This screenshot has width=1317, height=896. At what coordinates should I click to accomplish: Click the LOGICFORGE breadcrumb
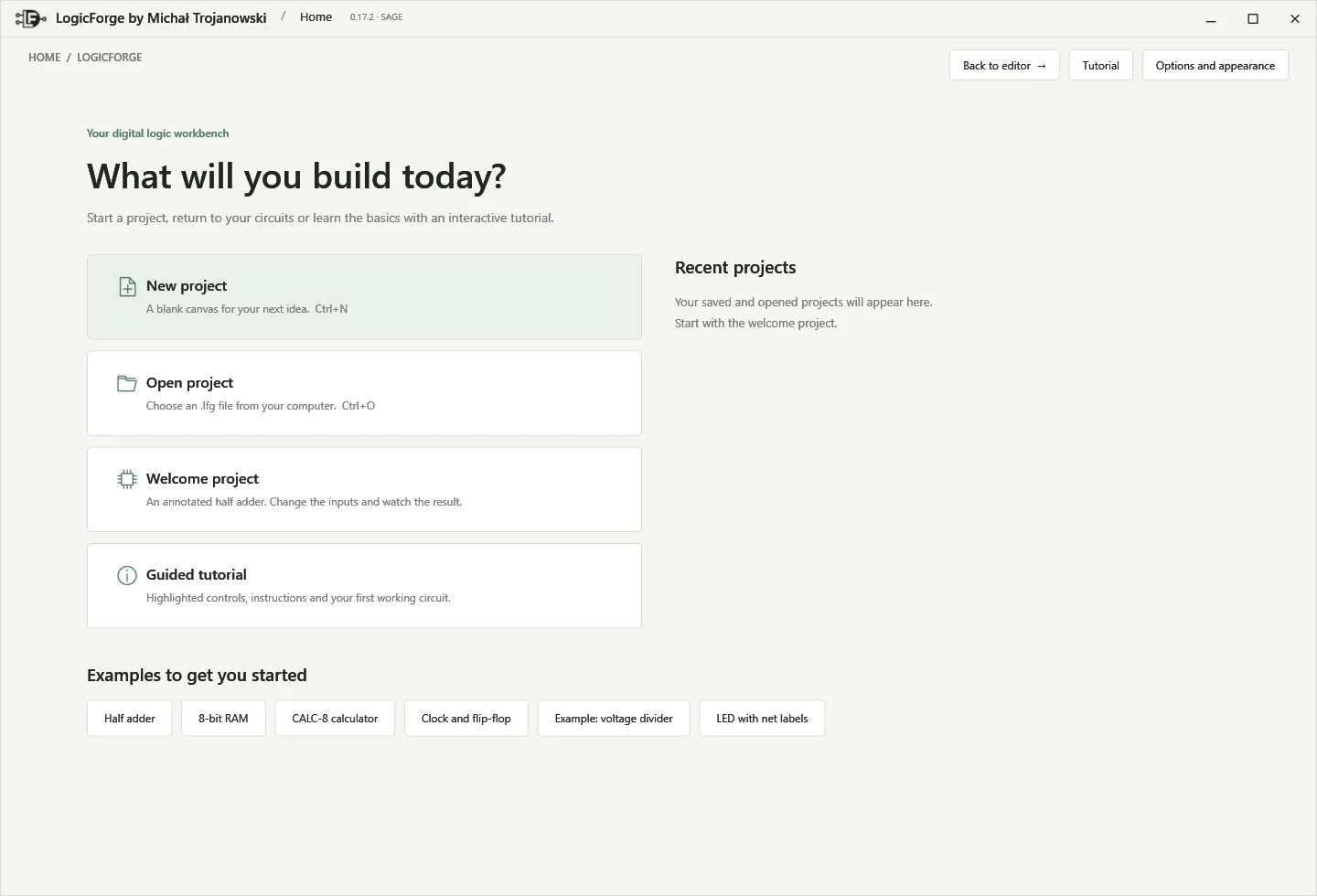(x=110, y=57)
